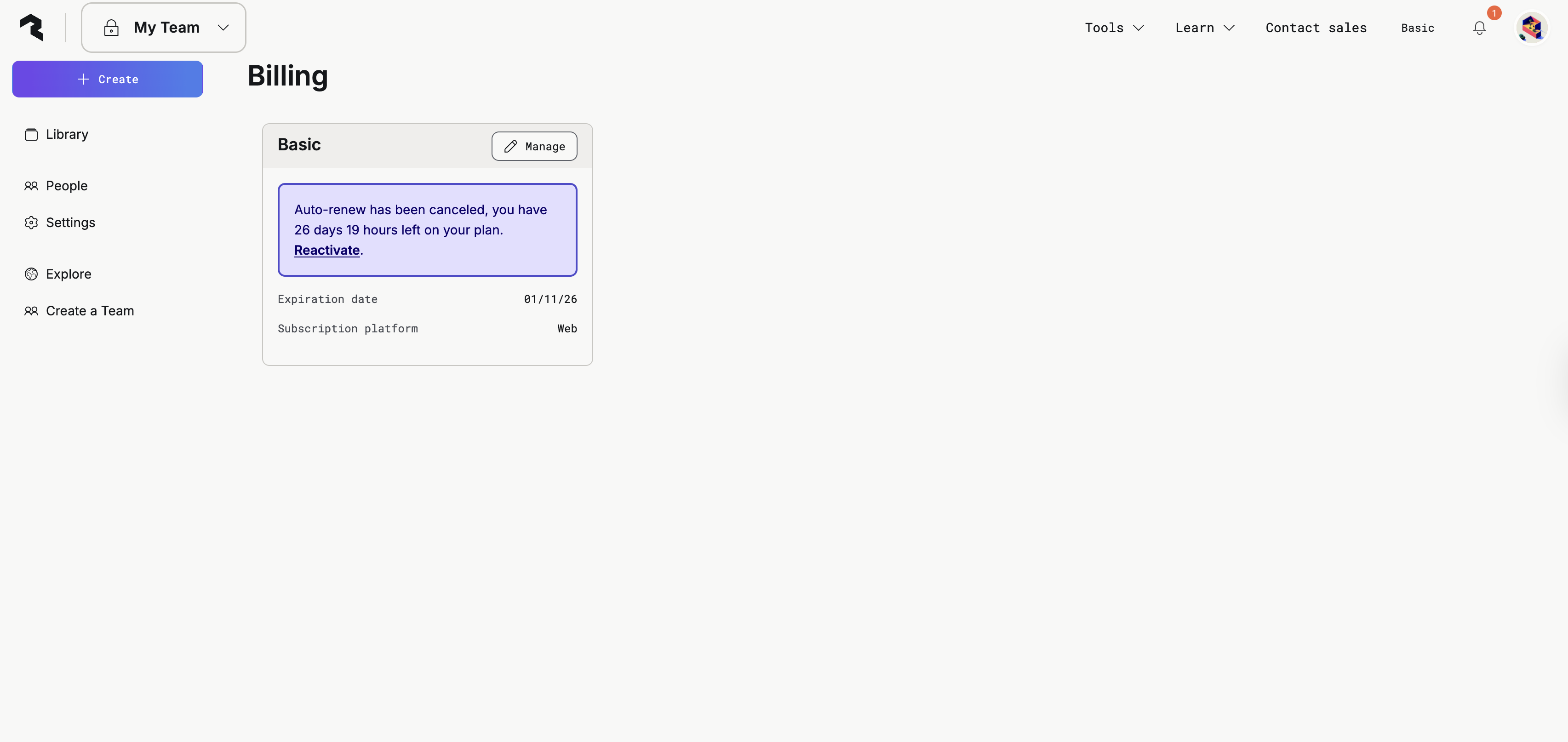Open notifications via the bell icon
This screenshot has width=1568, height=742.
click(x=1479, y=28)
